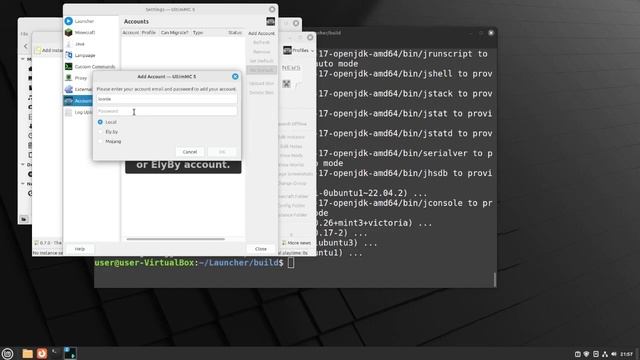Open the Terminal from the taskbar
The height and width of the screenshot is (360, 640).
point(56,353)
